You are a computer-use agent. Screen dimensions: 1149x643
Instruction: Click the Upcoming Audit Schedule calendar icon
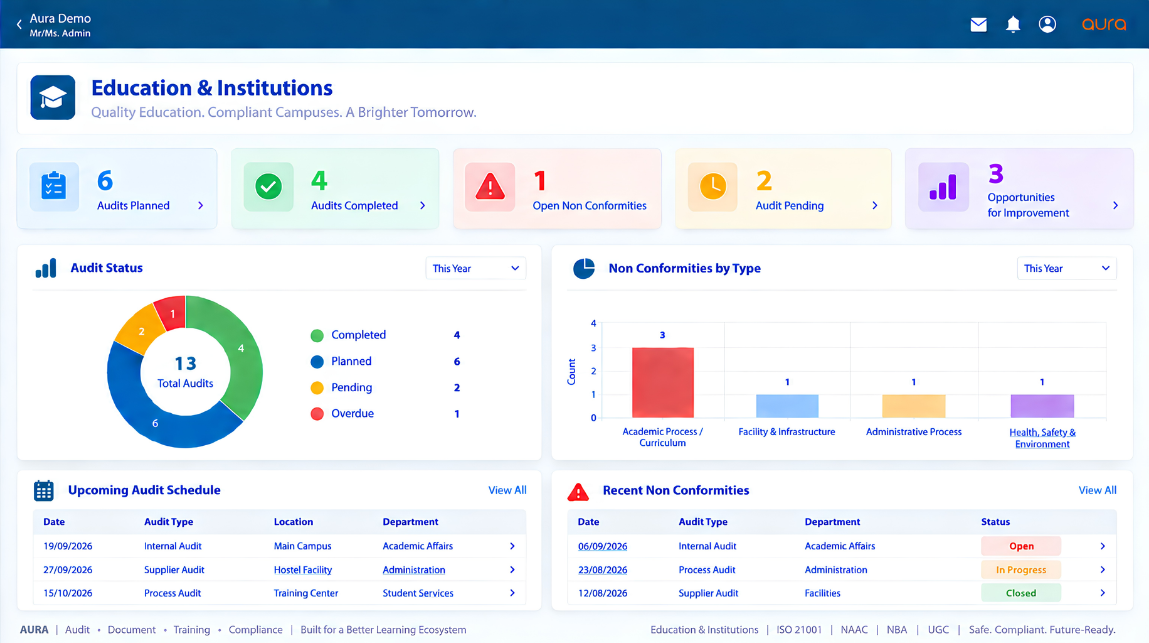pos(43,490)
